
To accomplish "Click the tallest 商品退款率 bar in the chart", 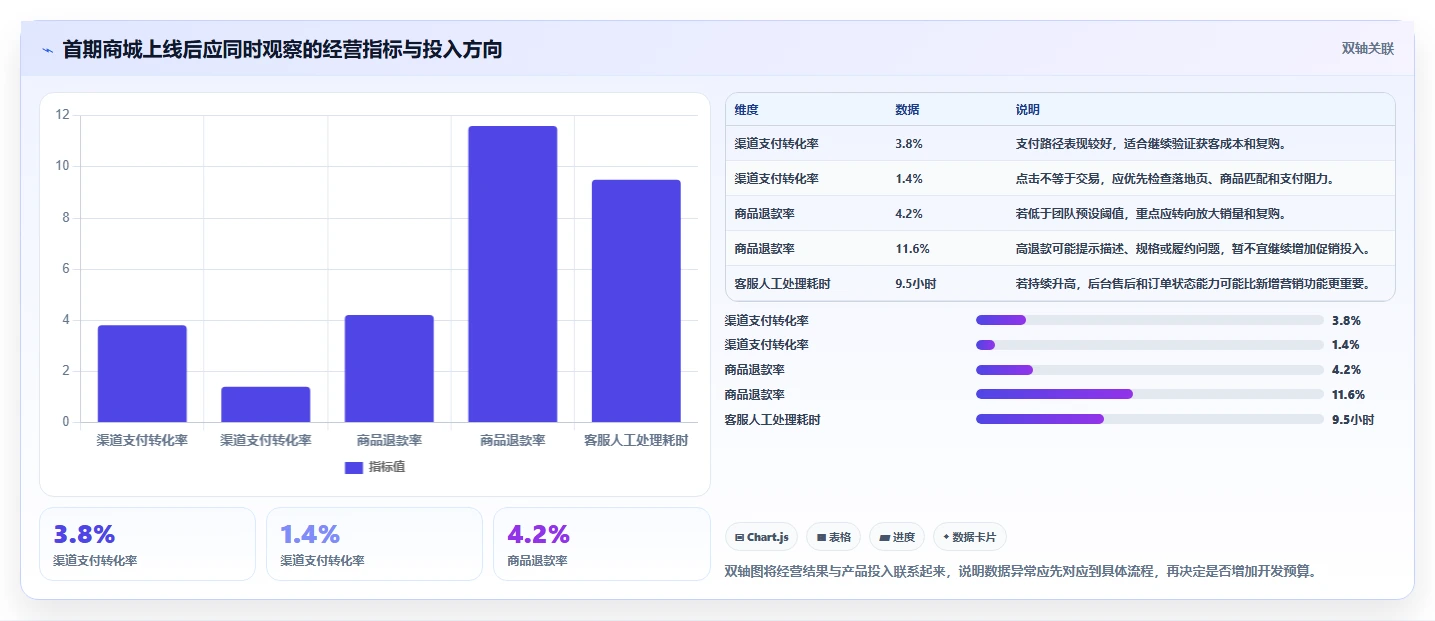I will point(512,274).
